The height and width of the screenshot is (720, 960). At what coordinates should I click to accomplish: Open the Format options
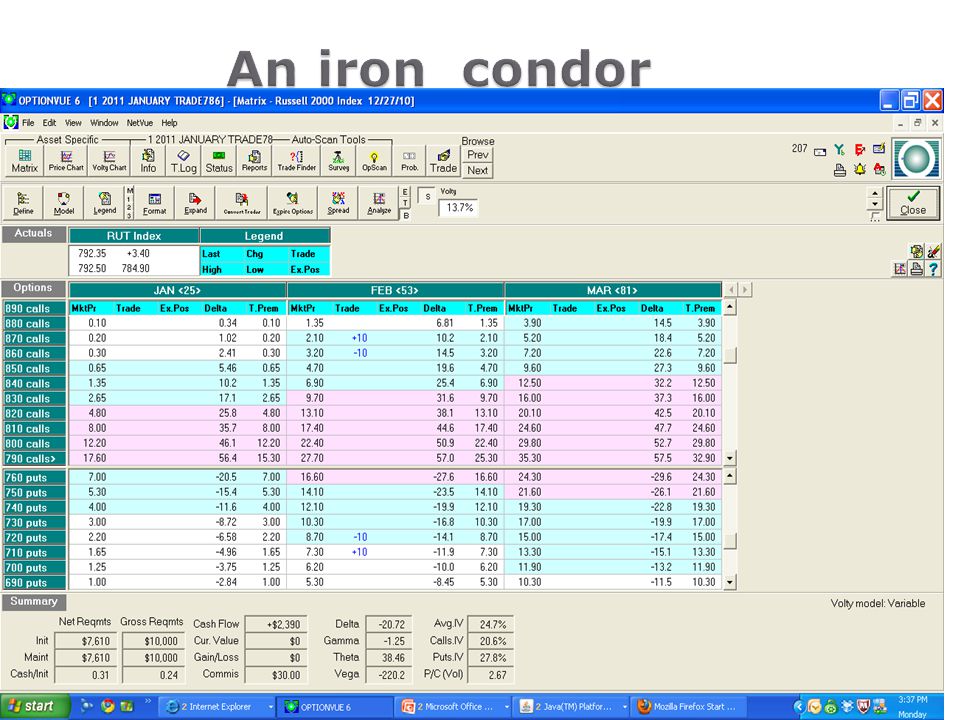coord(154,204)
